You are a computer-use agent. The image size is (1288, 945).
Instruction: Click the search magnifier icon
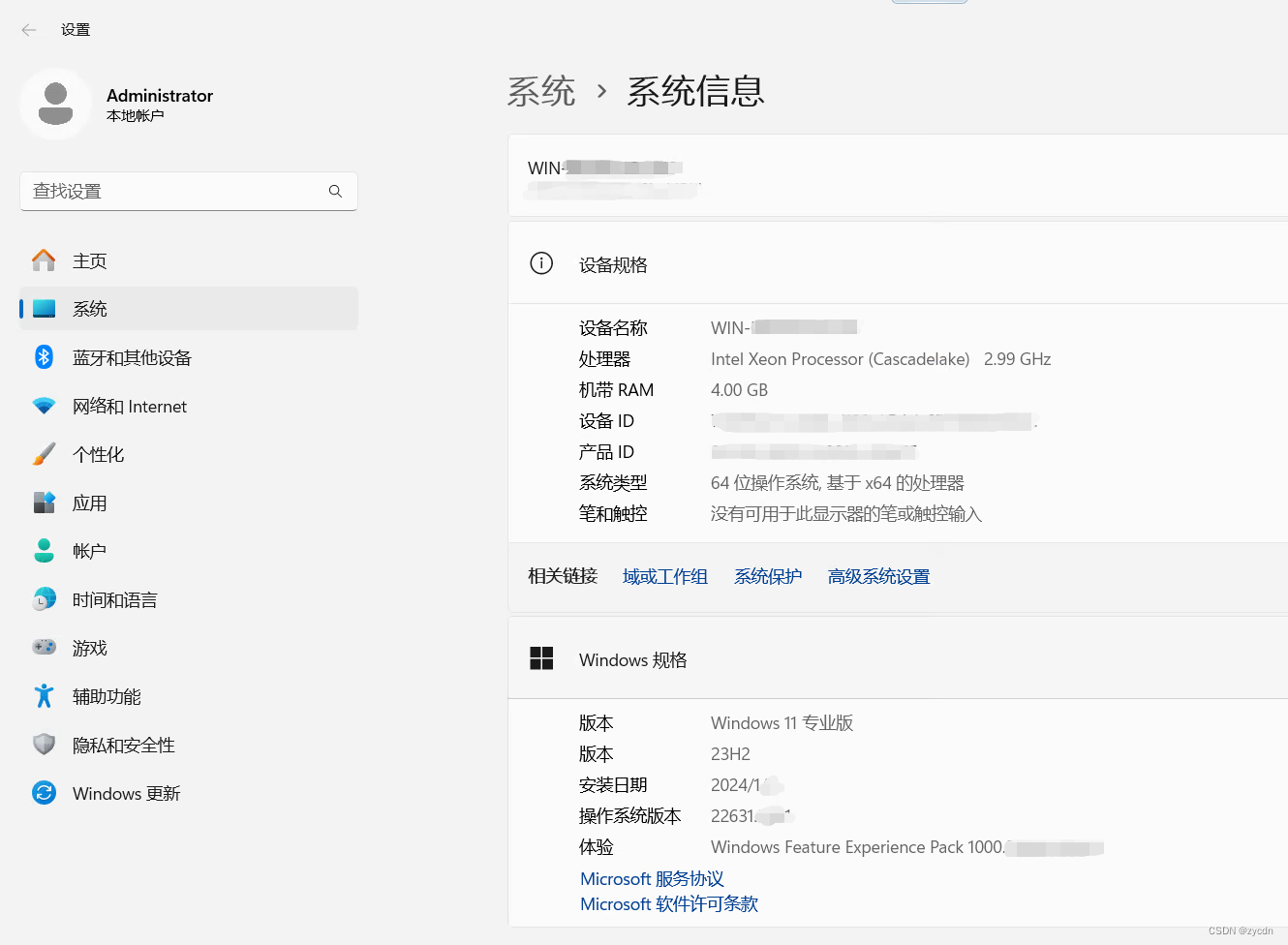[335, 191]
